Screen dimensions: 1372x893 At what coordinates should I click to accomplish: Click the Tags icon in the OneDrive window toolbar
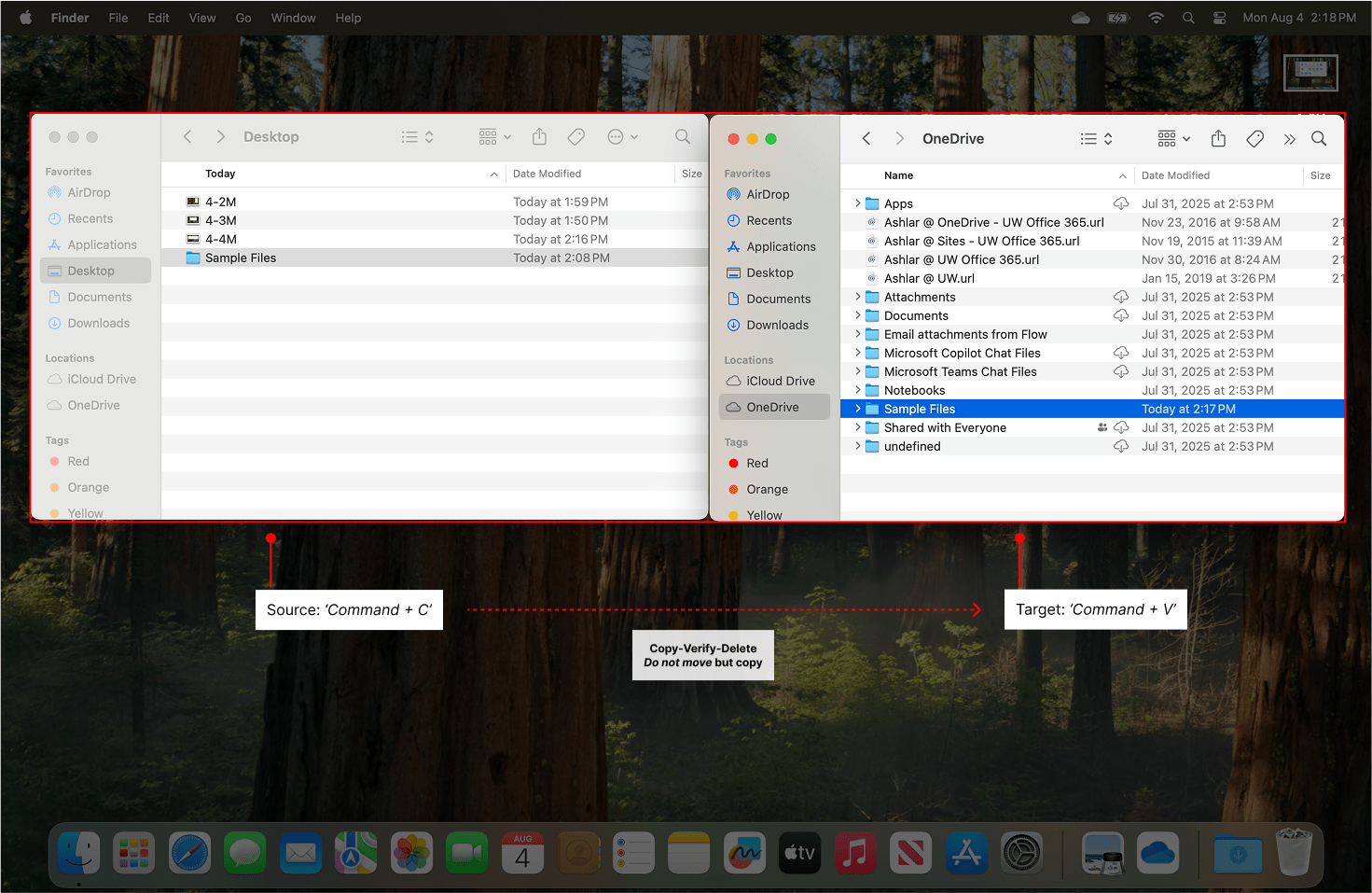coord(1254,138)
